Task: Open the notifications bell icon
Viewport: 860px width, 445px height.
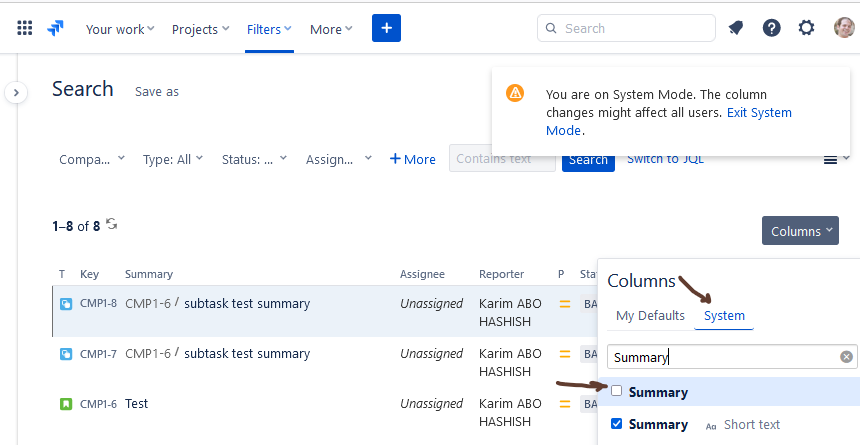Action: [x=735, y=28]
